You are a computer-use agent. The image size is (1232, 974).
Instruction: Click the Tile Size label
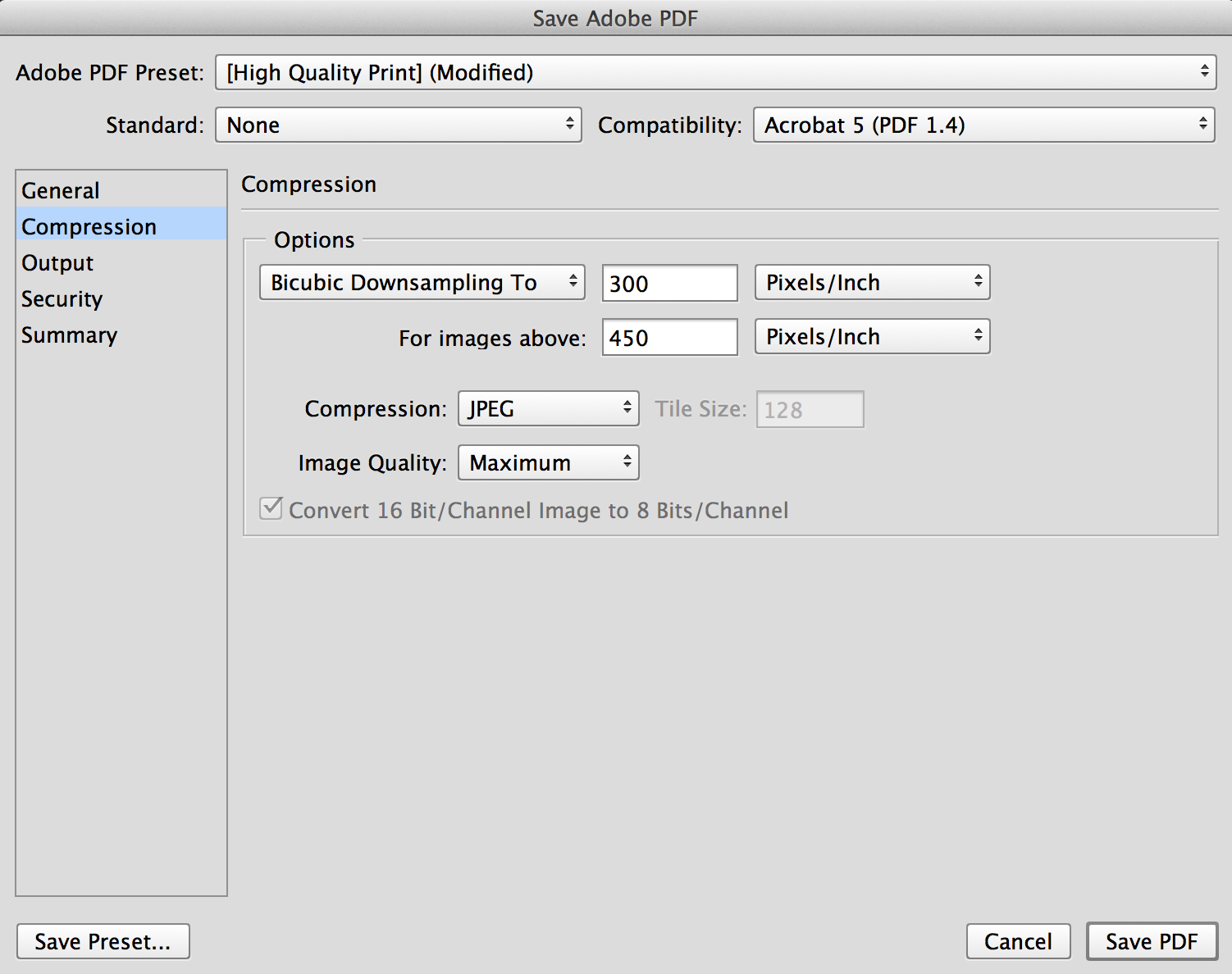pos(701,408)
